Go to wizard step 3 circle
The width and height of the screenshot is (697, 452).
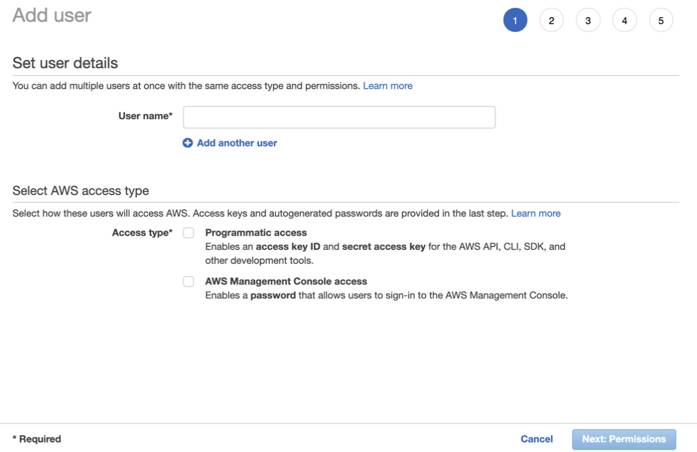pyautogui.click(x=588, y=20)
